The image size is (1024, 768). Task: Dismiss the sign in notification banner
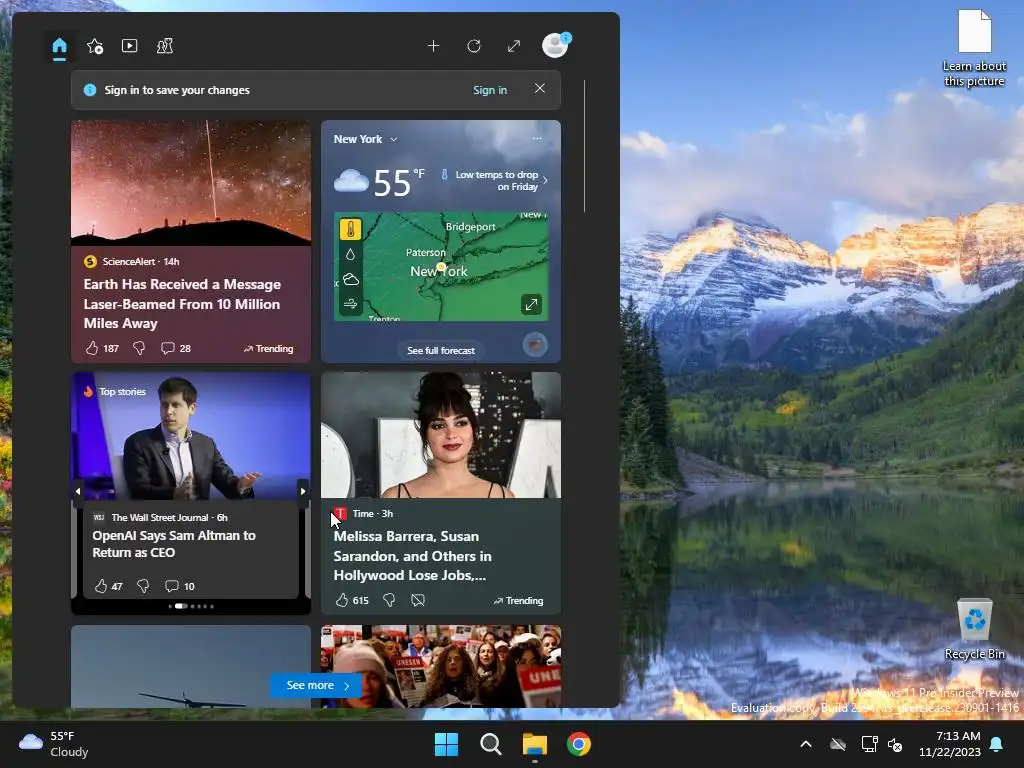[x=539, y=88]
